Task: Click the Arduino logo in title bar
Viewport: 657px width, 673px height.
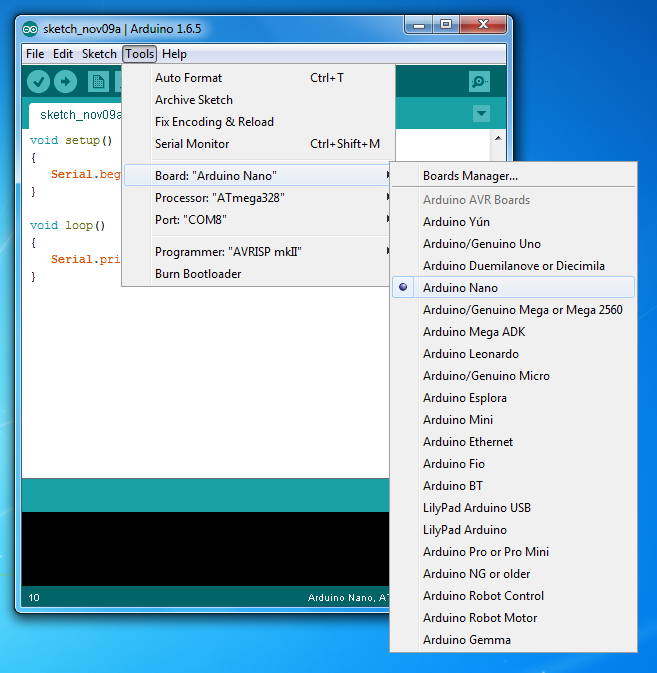Action: coord(30,29)
